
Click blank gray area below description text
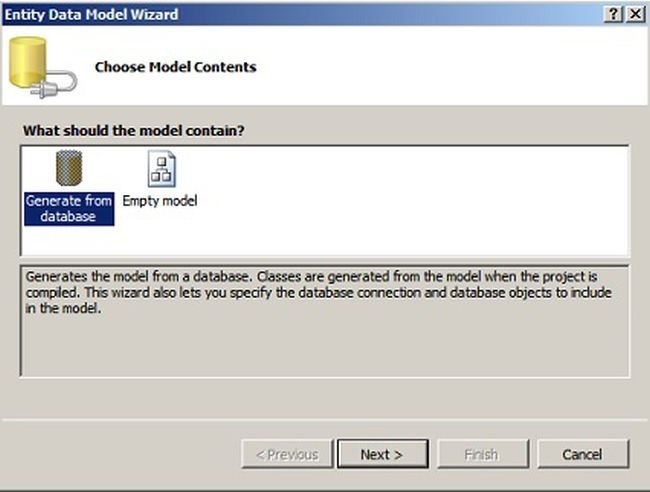point(325,350)
